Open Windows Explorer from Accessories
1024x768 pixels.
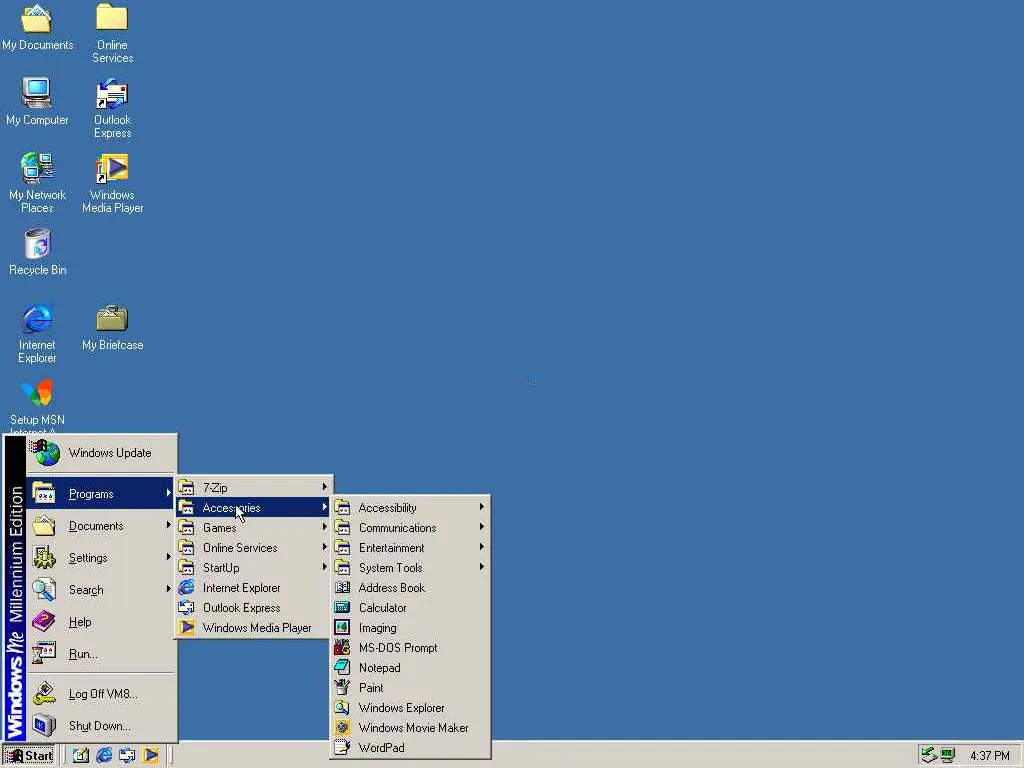tap(410, 707)
